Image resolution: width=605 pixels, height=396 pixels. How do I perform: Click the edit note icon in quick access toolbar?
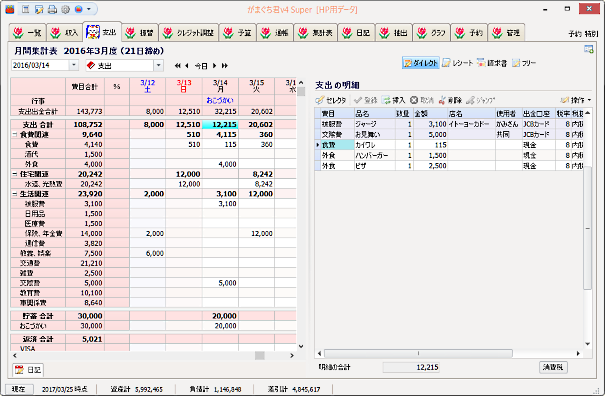pyautogui.click(x=39, y=9)
